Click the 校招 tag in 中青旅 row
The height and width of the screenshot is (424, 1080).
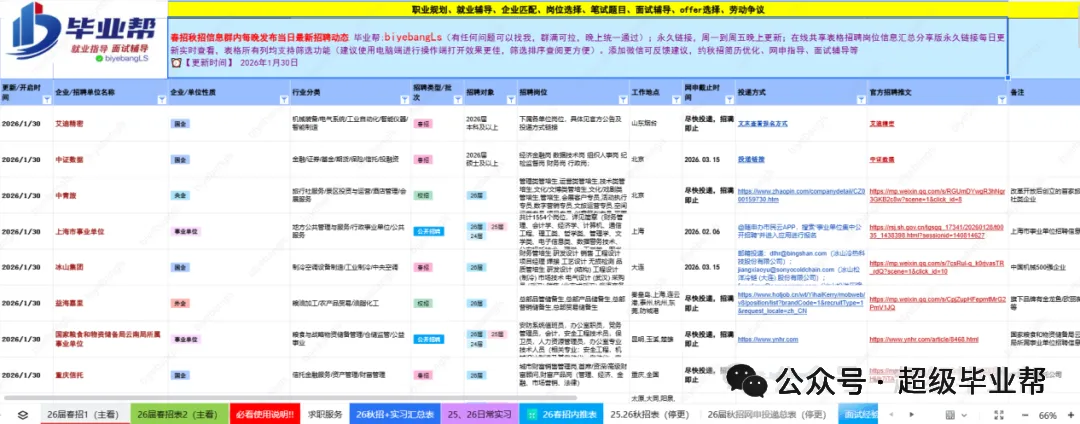click(x=423, y=195)
